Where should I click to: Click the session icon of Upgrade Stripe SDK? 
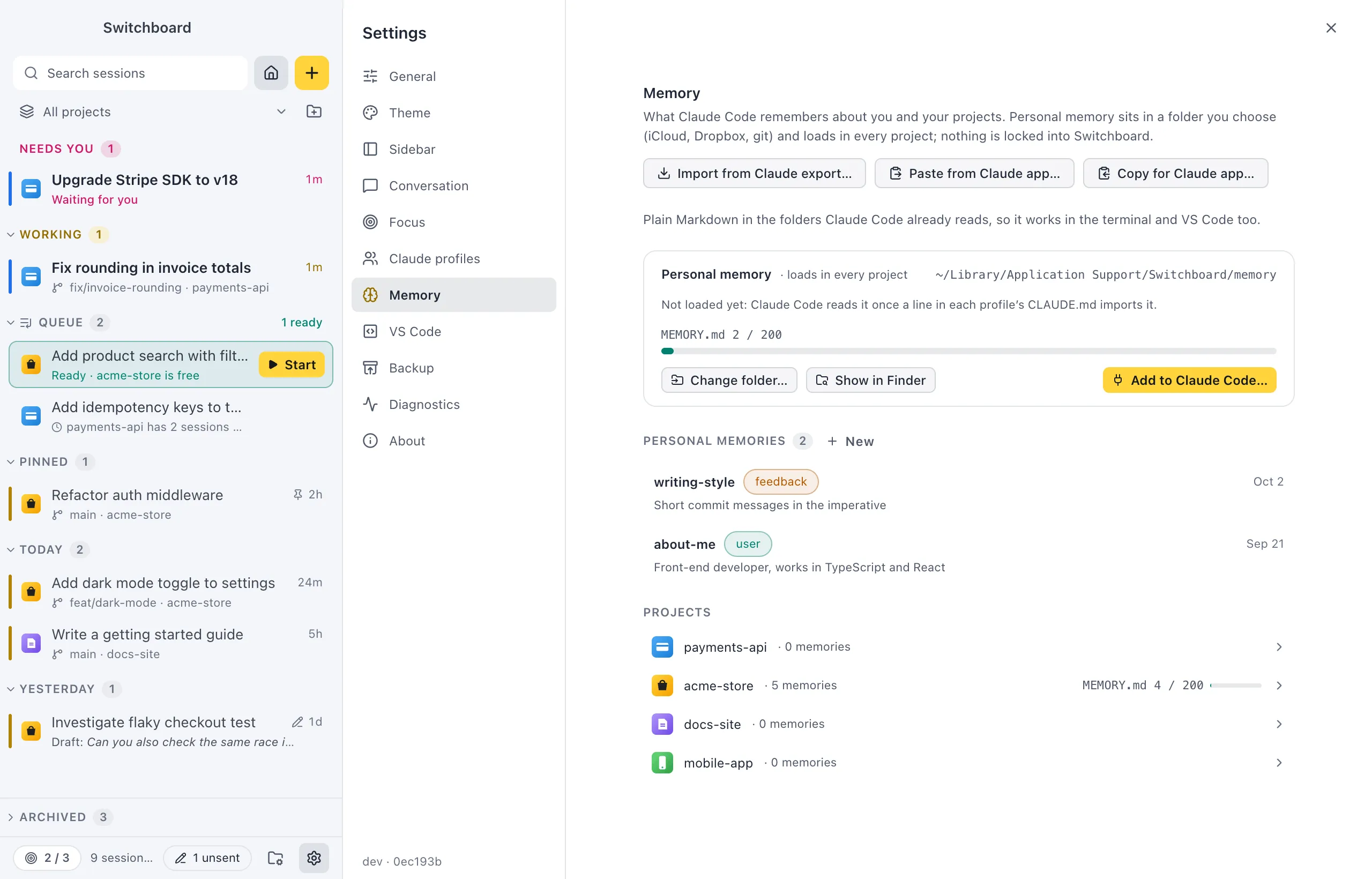(31, 188)
